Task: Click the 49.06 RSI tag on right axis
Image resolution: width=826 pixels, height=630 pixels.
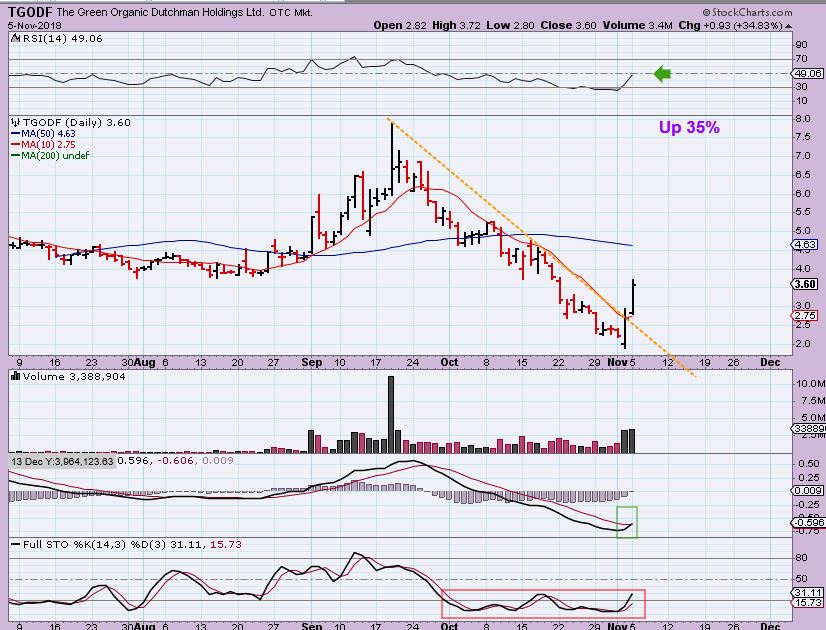Action: click(809, 74)
